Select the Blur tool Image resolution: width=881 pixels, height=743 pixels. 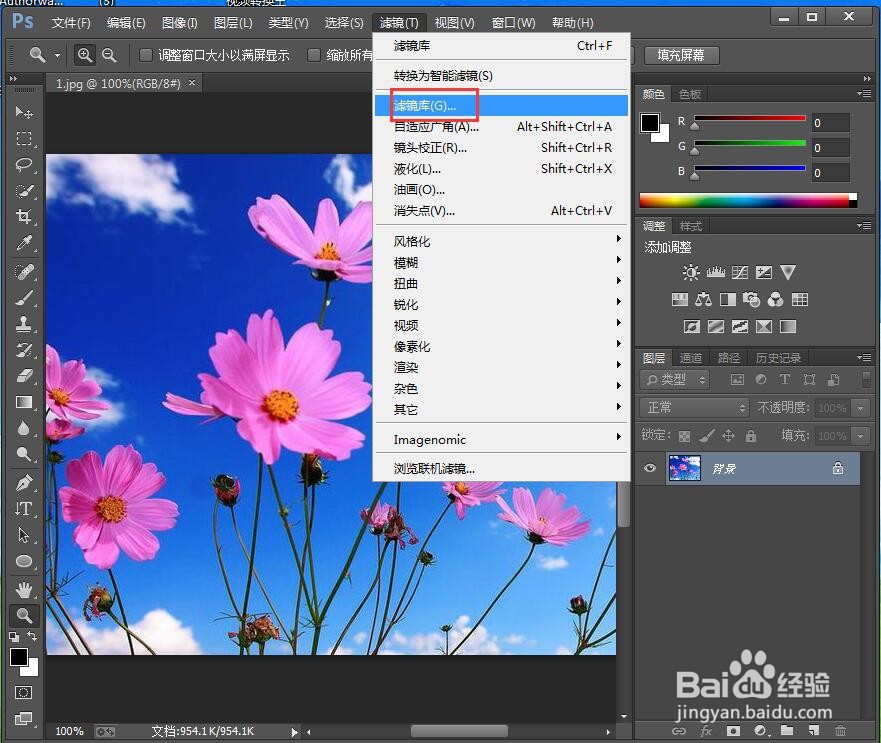pos(24,428)
